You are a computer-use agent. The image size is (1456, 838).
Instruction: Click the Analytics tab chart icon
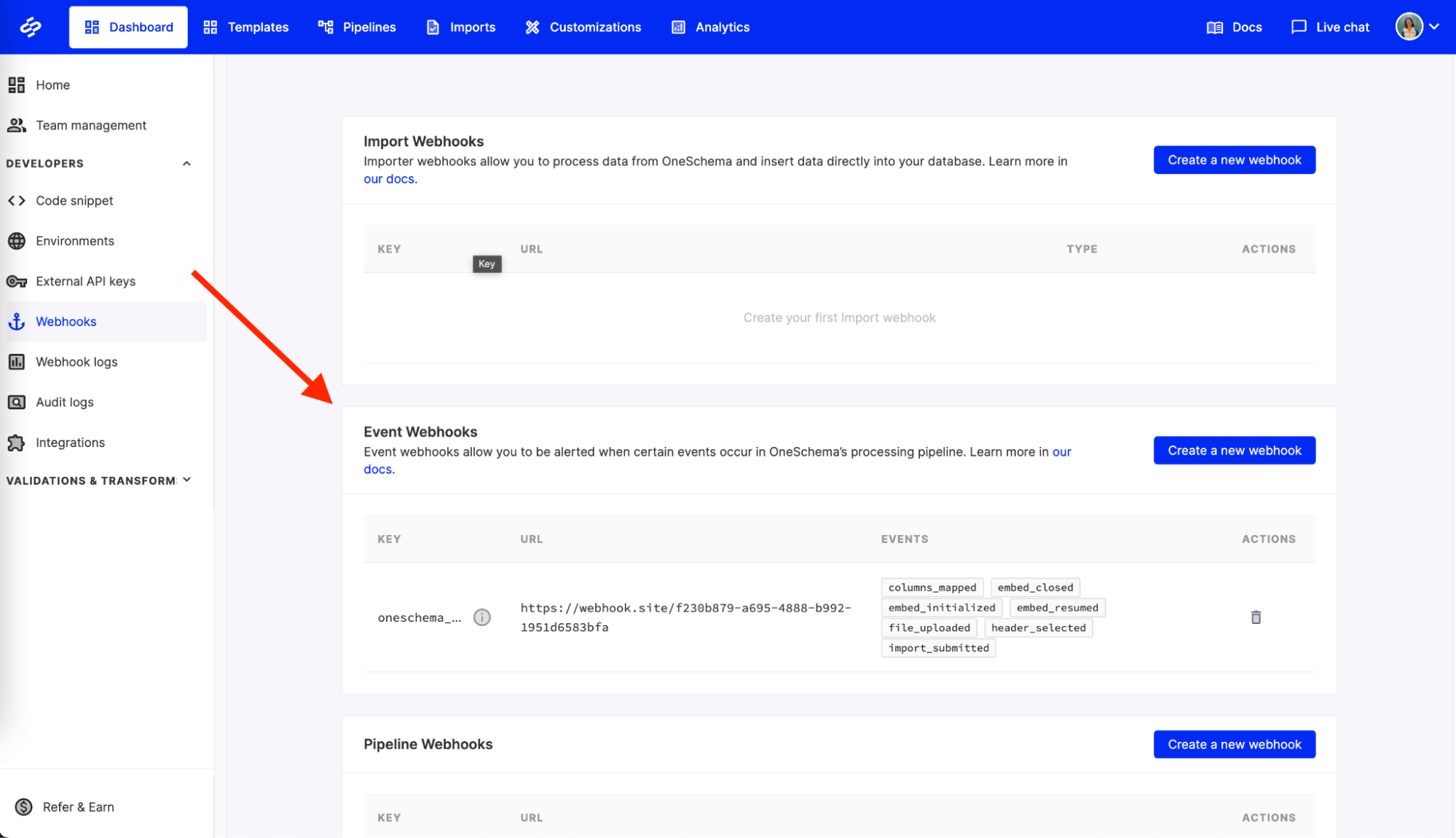[678, 27]
